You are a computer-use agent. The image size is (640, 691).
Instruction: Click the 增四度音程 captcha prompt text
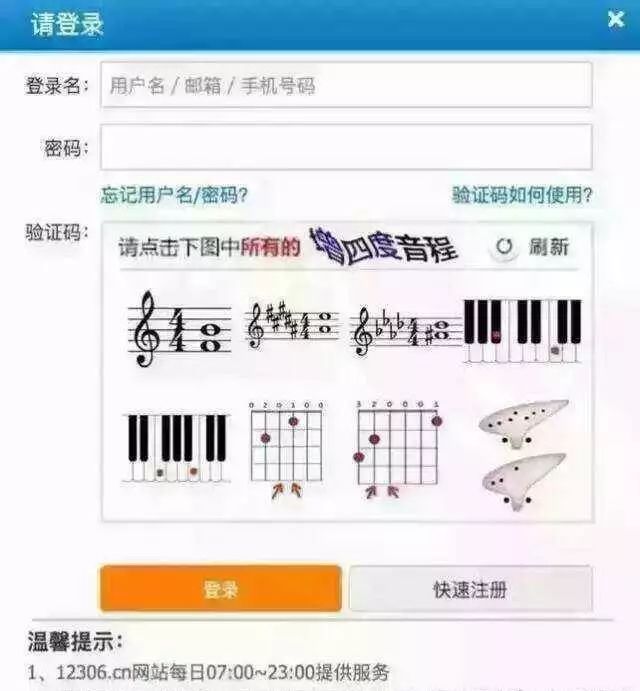[x=383, y=247]
